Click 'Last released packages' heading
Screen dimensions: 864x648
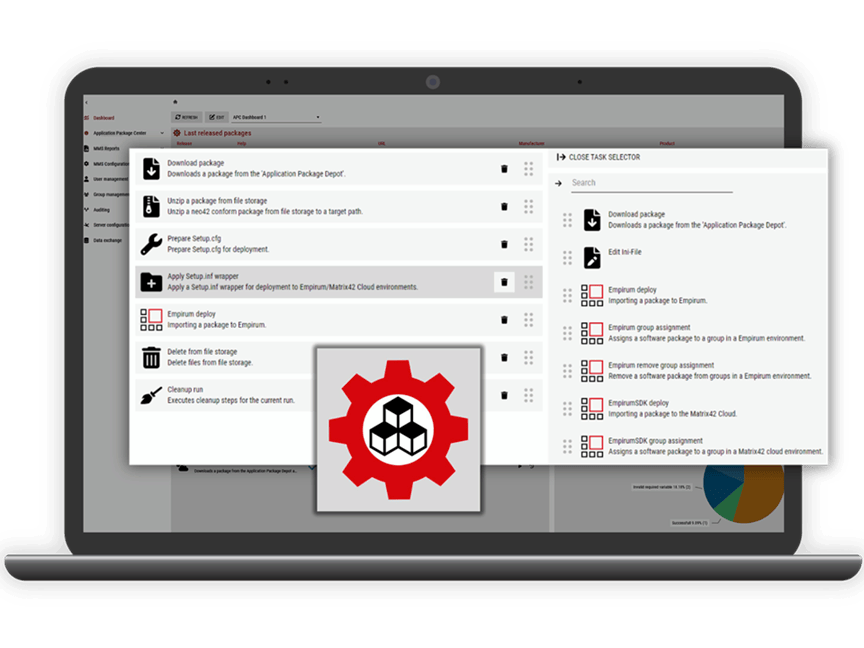217,133
